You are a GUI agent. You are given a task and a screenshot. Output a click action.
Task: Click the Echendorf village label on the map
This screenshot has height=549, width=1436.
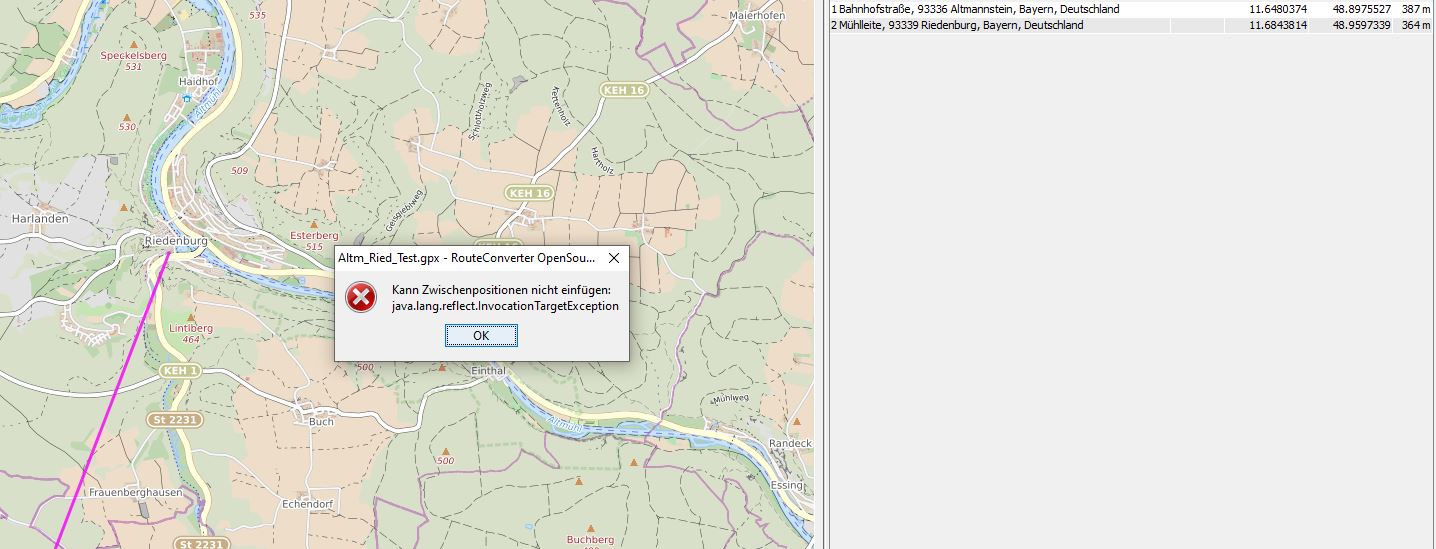tap(306, 504)
